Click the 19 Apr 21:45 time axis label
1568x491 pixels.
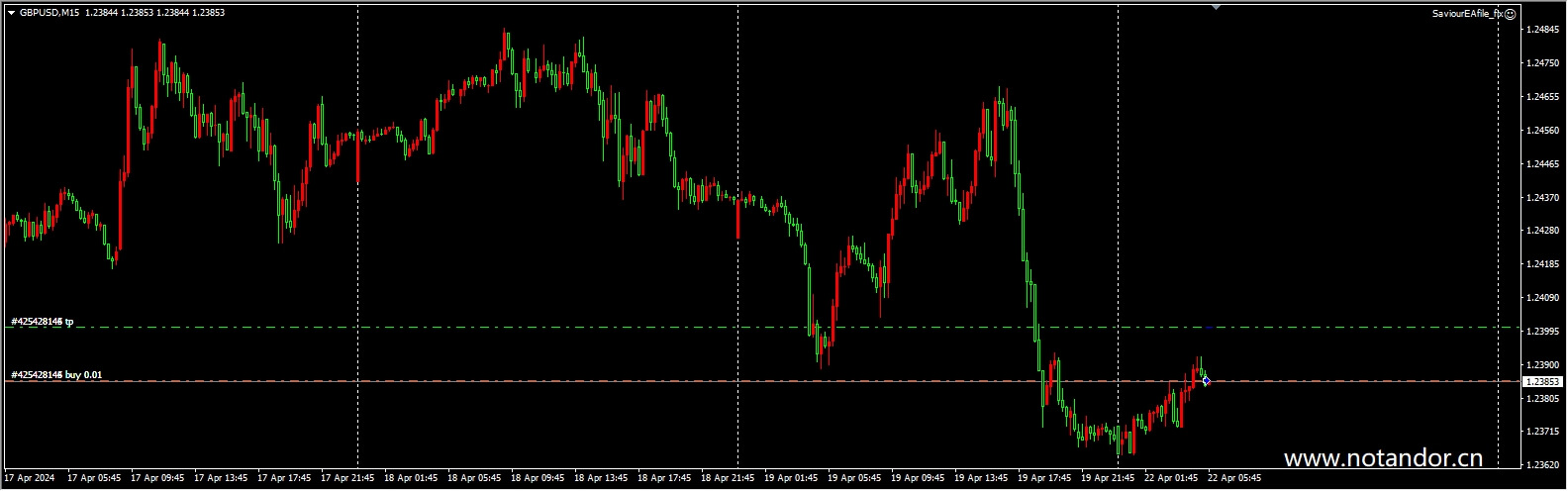[1109, 478]
